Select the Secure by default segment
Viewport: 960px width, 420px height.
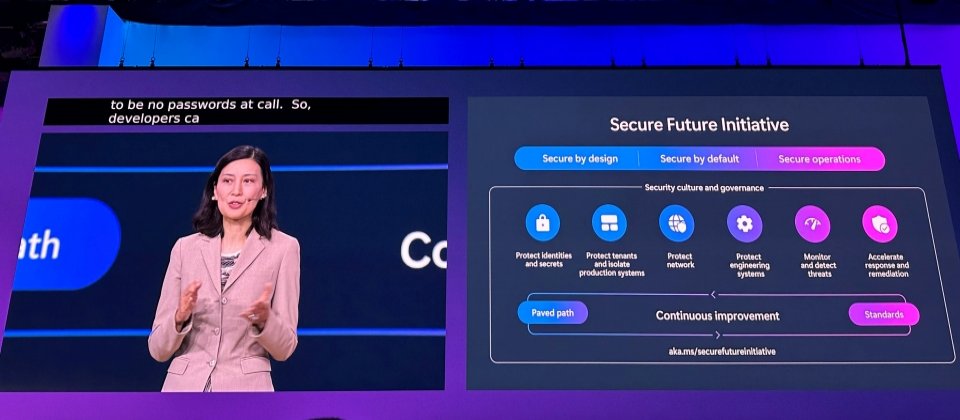pos(698,159)
